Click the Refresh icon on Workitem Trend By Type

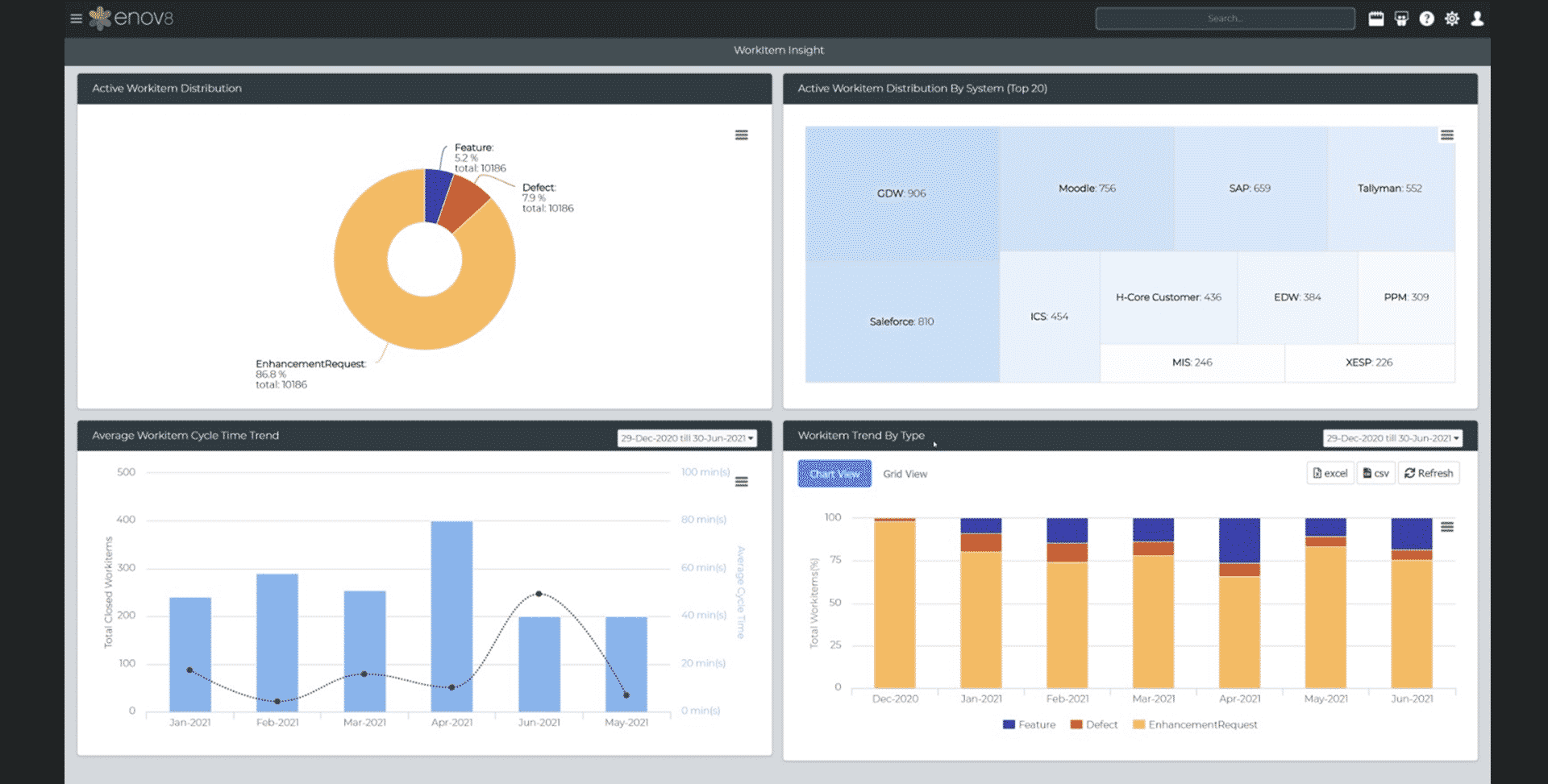1429,473
